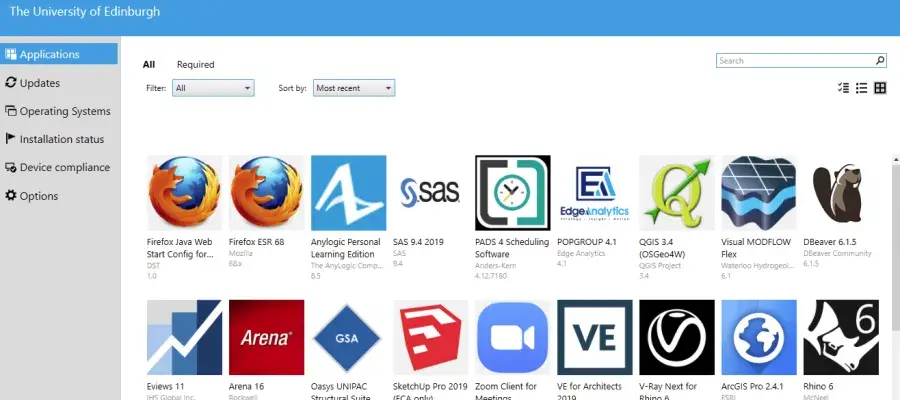Open POPGROUP 4.1 app icon
Screen dimensions: 900x400
coord(595,193)
